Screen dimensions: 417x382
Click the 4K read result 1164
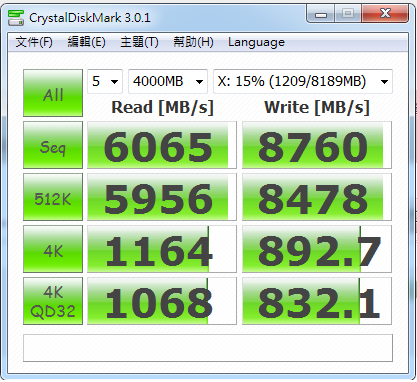click(x=162, y=249)
